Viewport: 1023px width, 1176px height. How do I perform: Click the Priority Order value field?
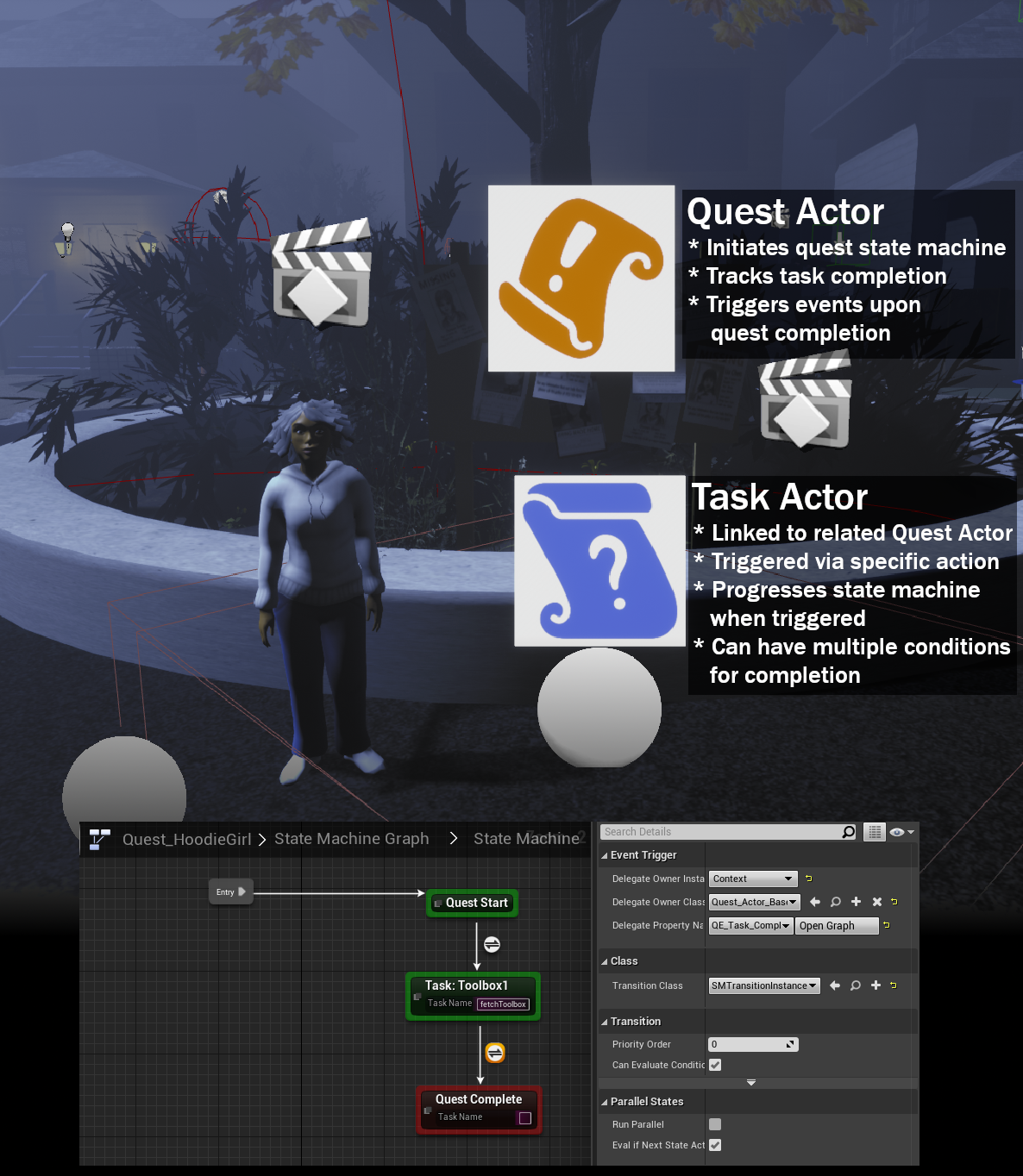click(753, 1044)
